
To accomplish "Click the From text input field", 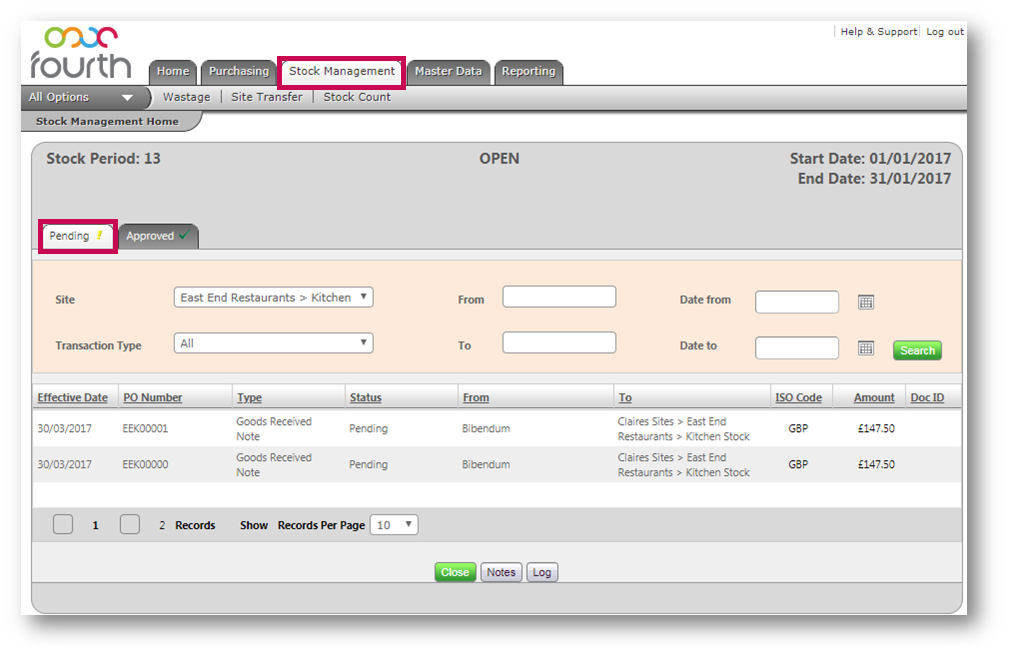I will [559, 297].
